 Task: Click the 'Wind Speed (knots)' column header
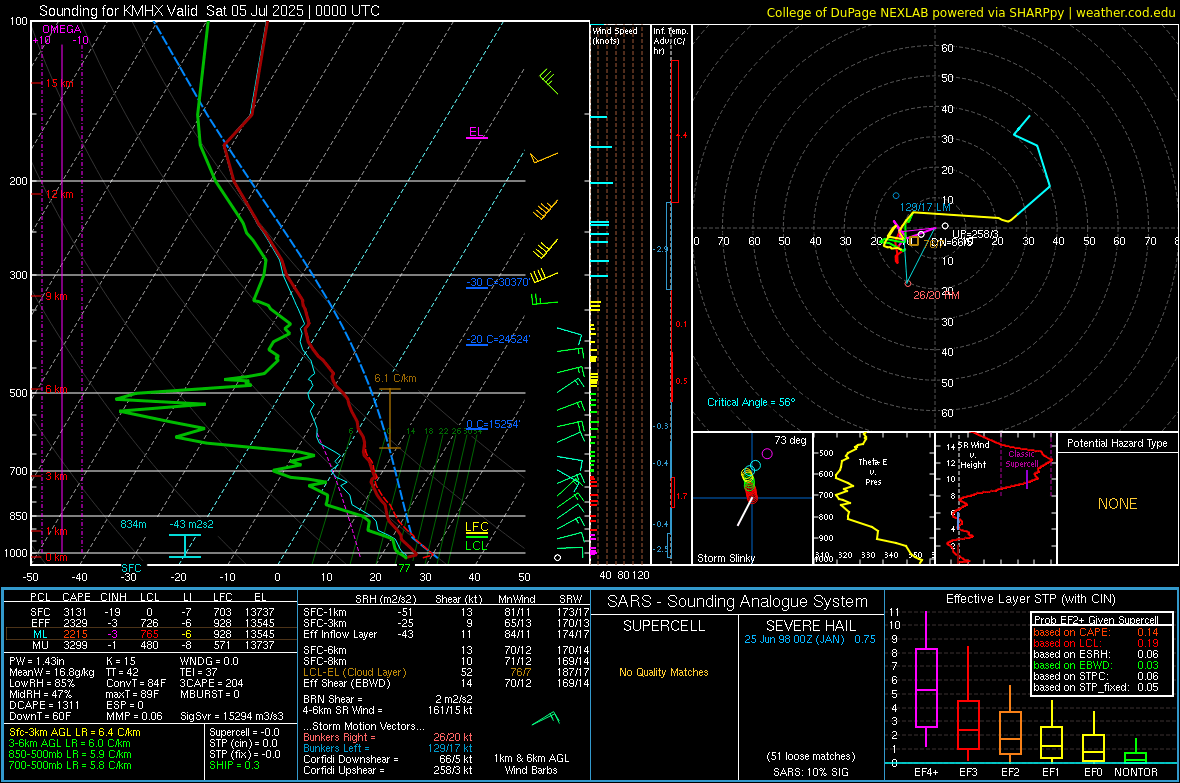coord(614,35)
